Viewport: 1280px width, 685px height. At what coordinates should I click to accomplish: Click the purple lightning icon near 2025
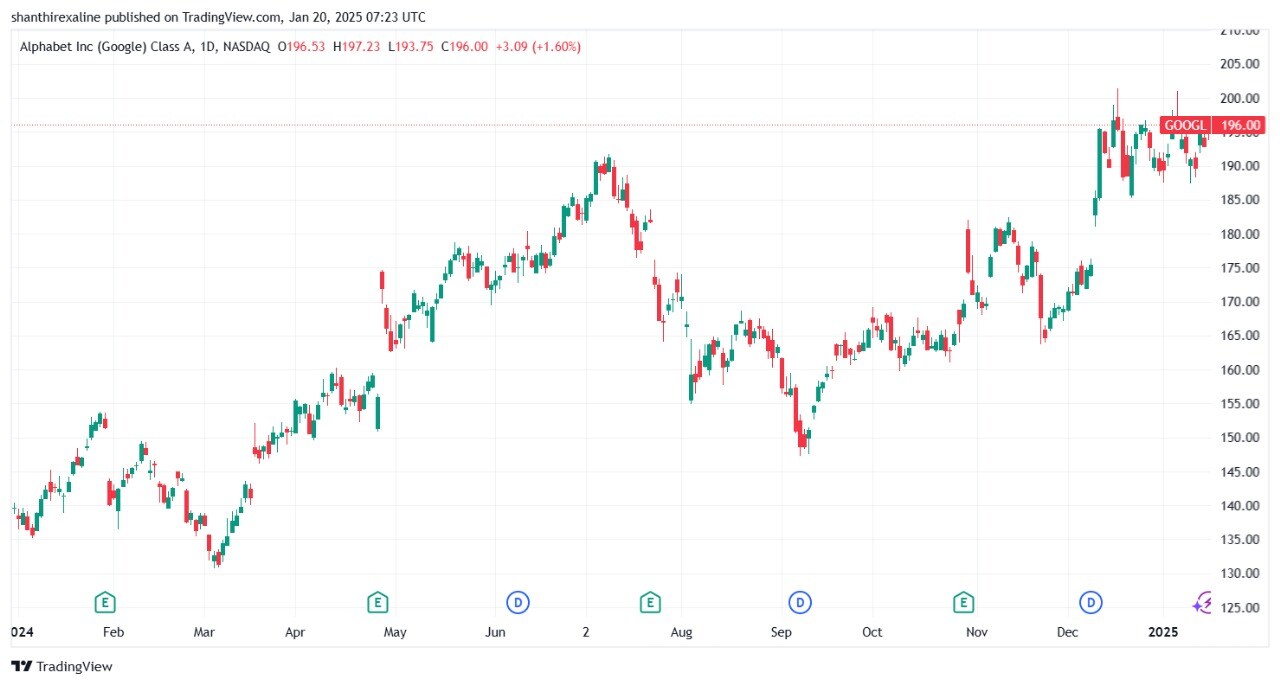coord(1203,602)
